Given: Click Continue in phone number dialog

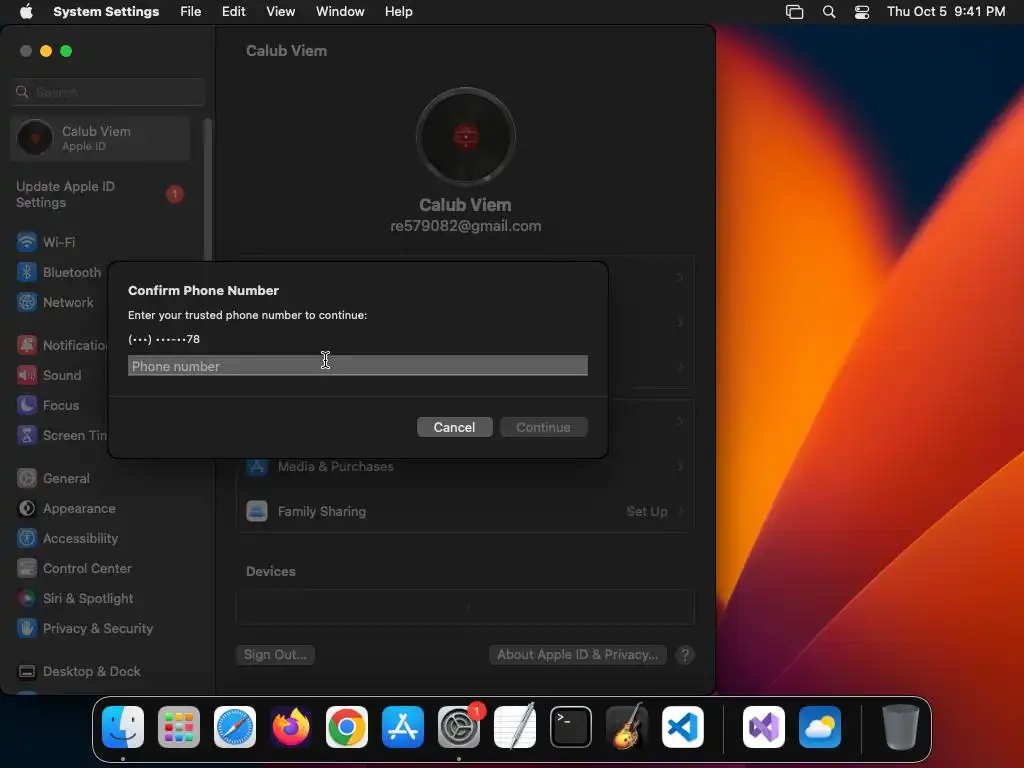Looking at the screenshot, I should click(543, 427).
